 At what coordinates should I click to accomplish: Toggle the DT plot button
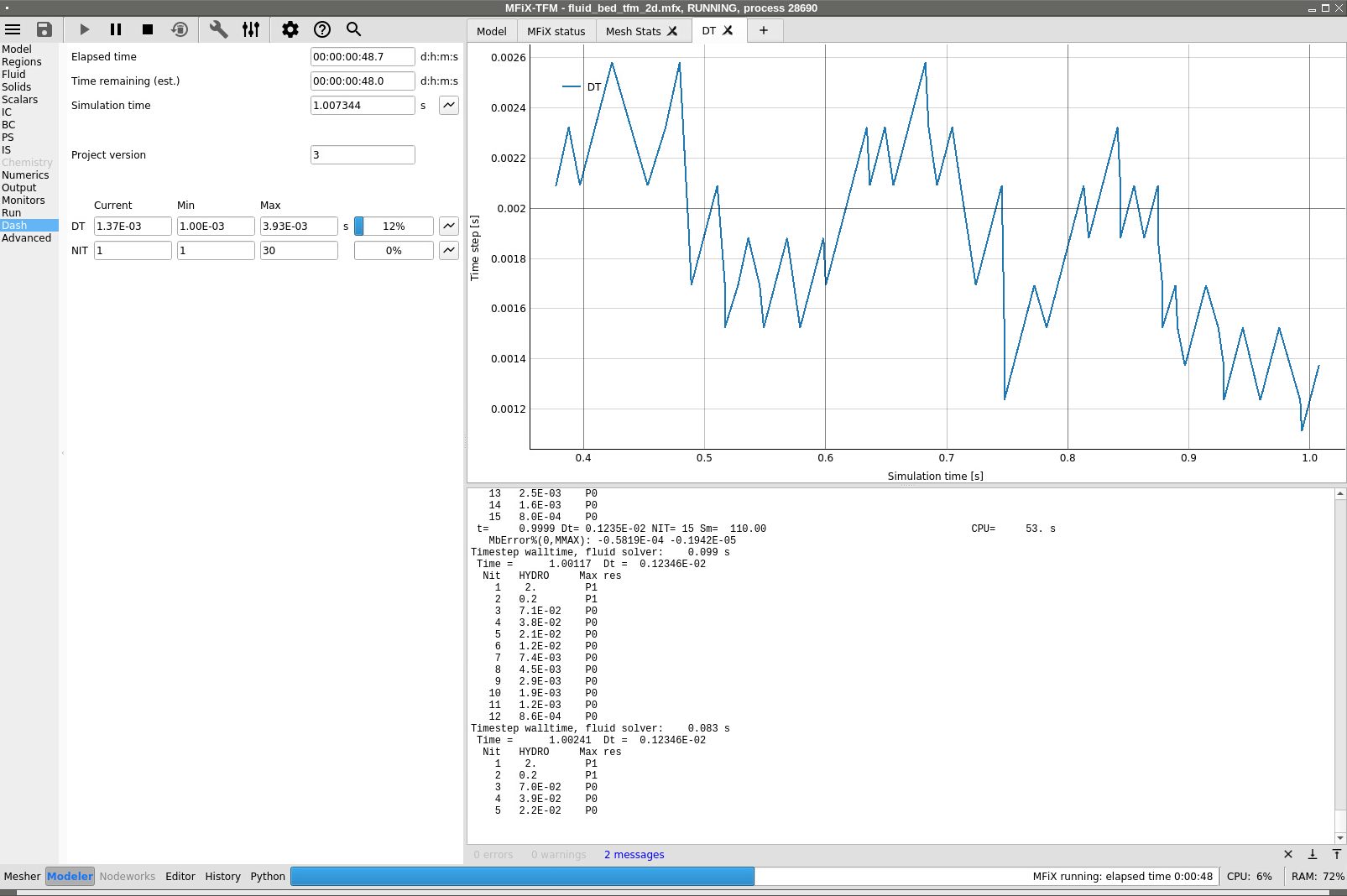(x=449, y=226)
